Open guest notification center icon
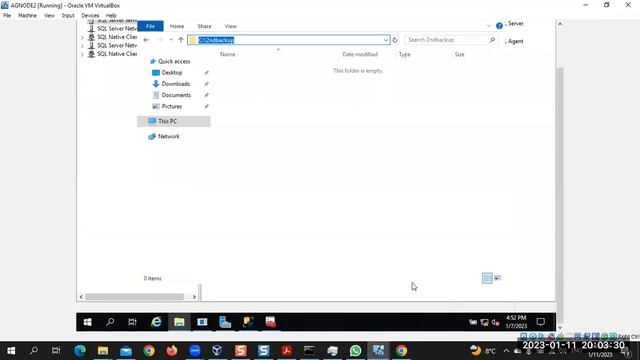 [x=541, y=322]
